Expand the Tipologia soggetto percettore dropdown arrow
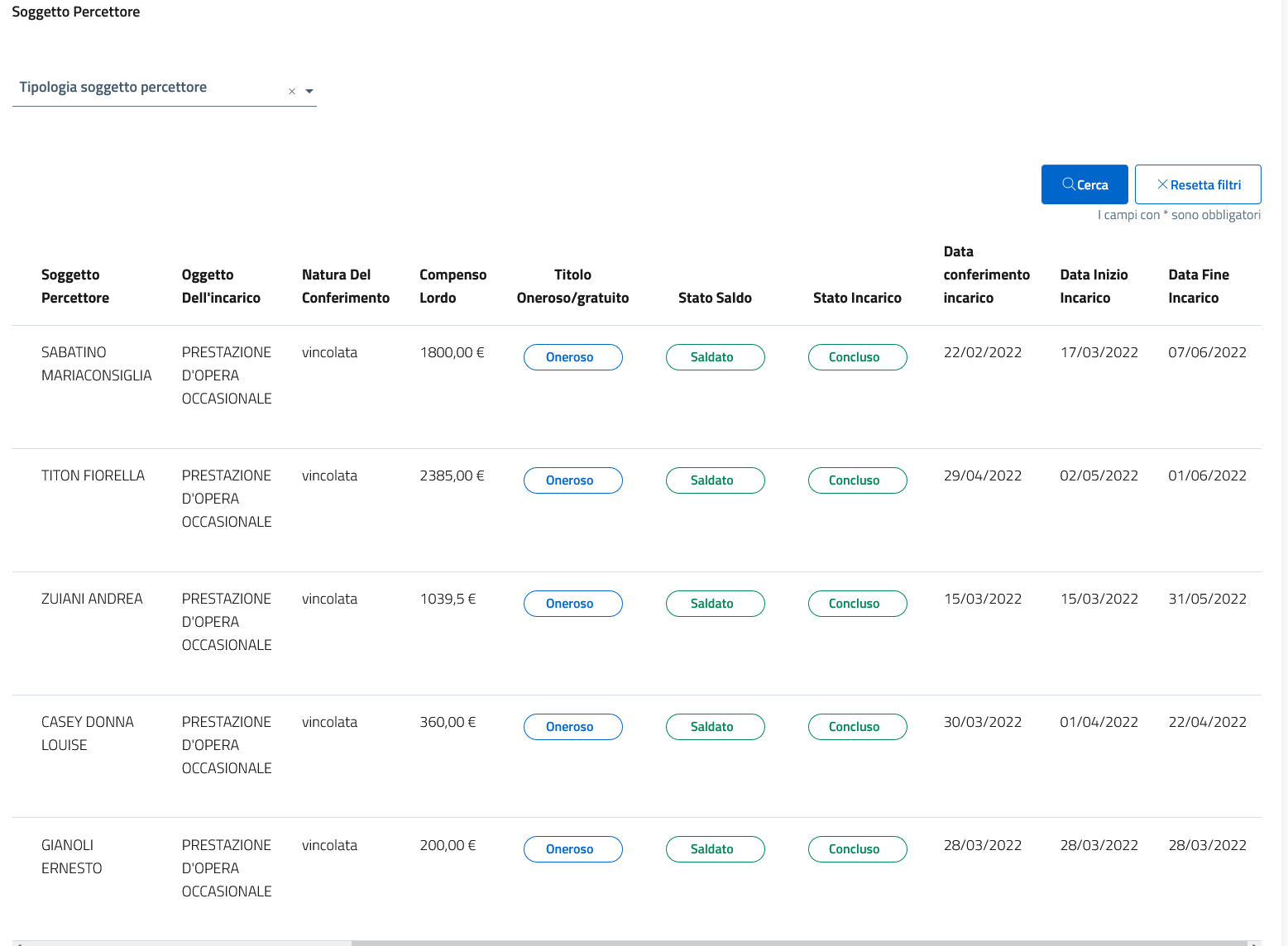1288x946 pixels. pos(309,92)
